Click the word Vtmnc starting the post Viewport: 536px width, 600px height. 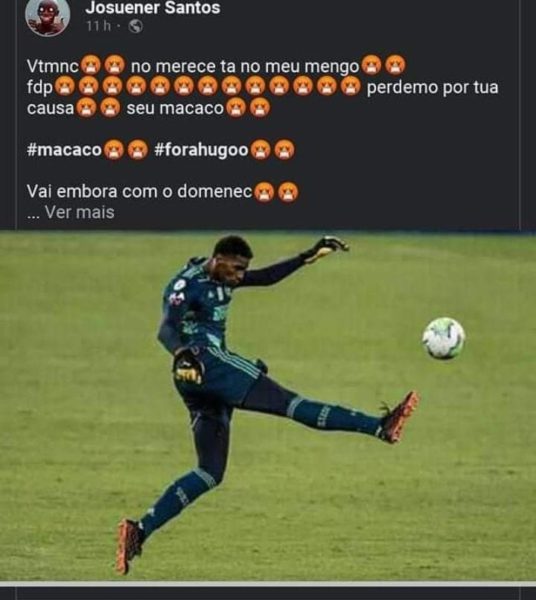52,67
